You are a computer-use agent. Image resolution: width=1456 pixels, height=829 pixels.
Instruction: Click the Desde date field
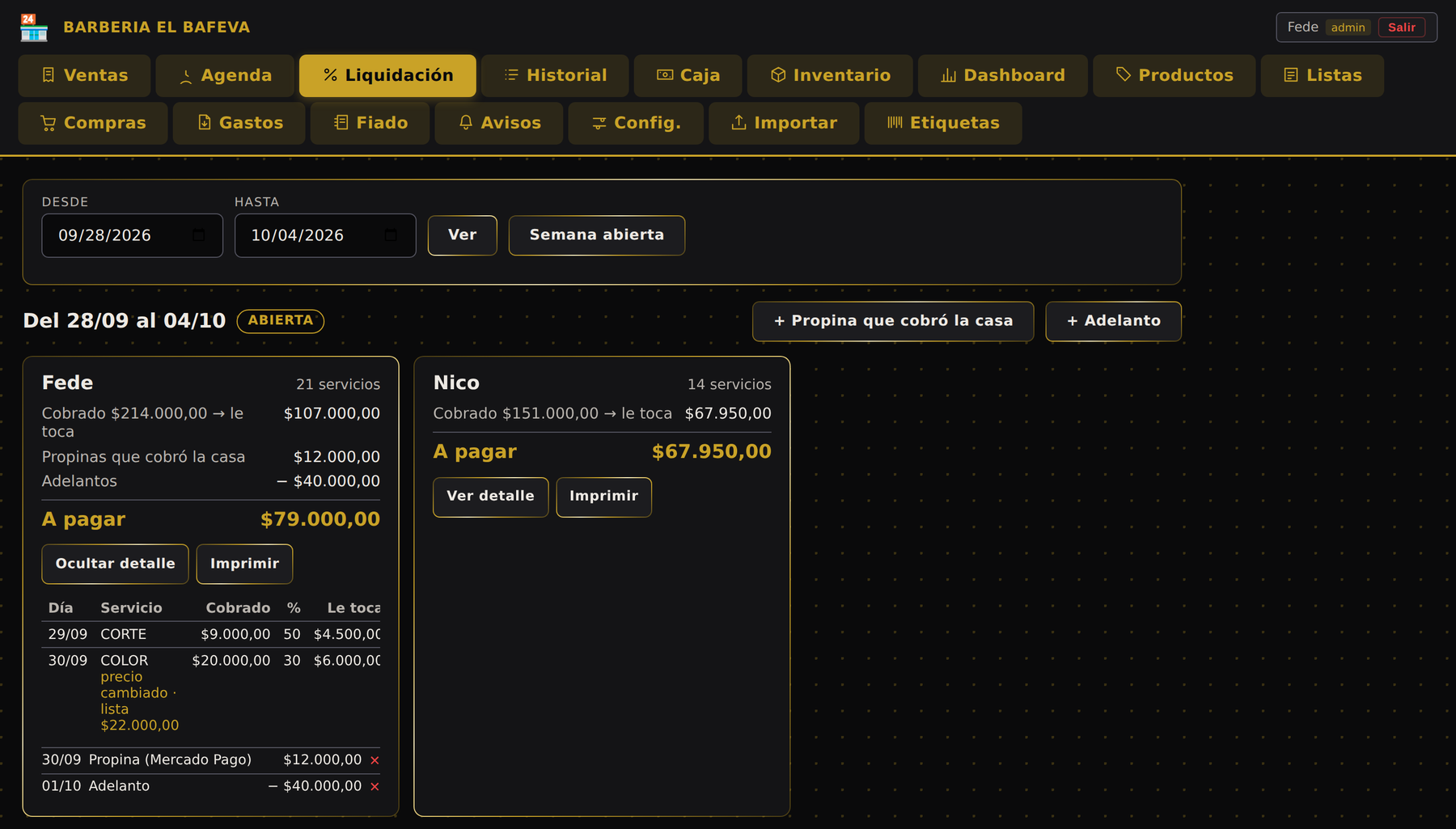(x=132, y=235)
